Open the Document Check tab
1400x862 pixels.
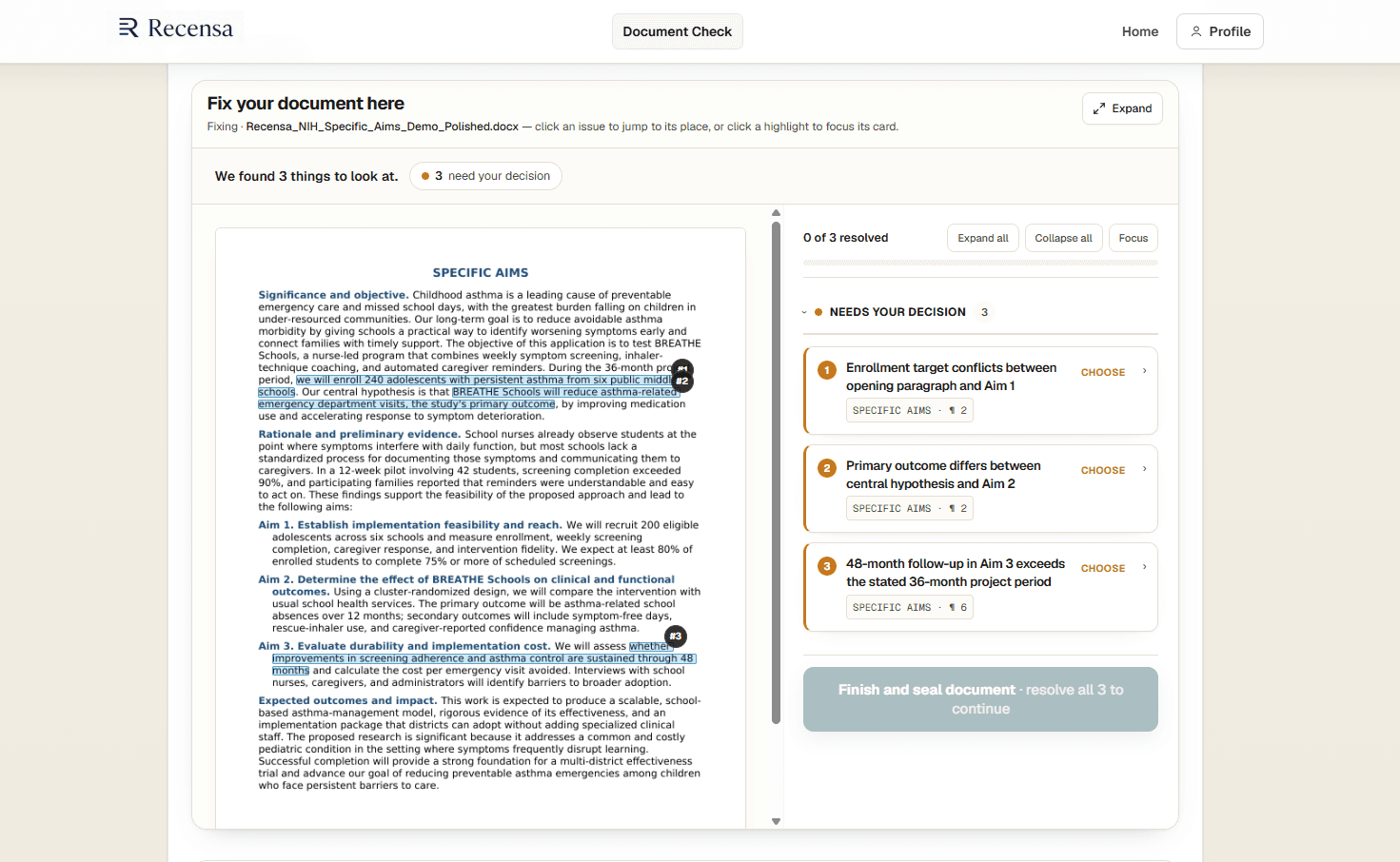(678, 31)
